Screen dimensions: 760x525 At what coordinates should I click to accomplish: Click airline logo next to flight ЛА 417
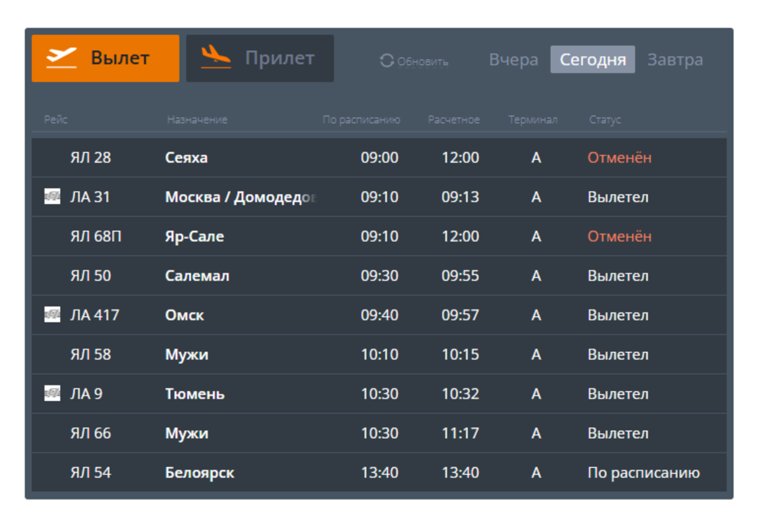tap(53, 315)
